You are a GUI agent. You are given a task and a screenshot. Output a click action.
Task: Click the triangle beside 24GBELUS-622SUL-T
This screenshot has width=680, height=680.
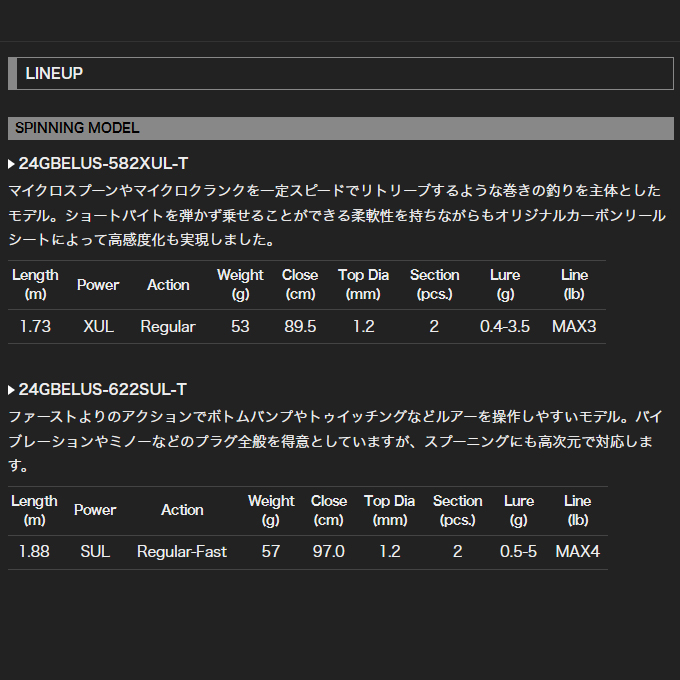[11, 390]
